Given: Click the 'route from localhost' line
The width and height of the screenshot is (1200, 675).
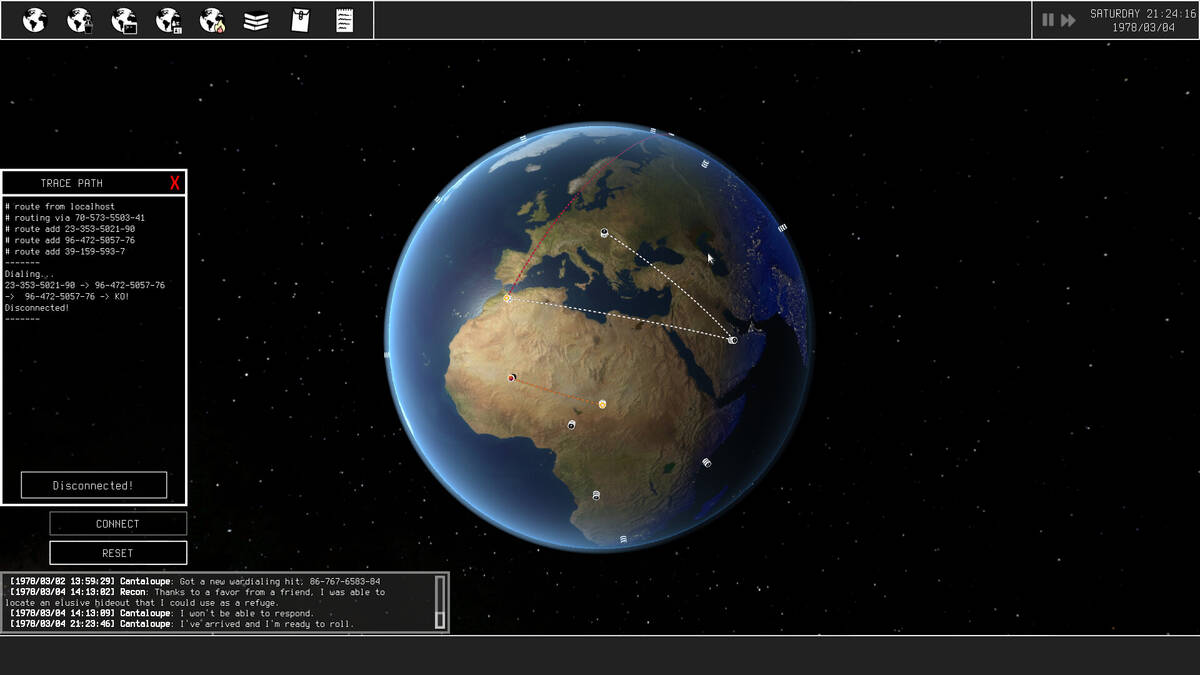Looking at the screenshot, I should point(60,207).
